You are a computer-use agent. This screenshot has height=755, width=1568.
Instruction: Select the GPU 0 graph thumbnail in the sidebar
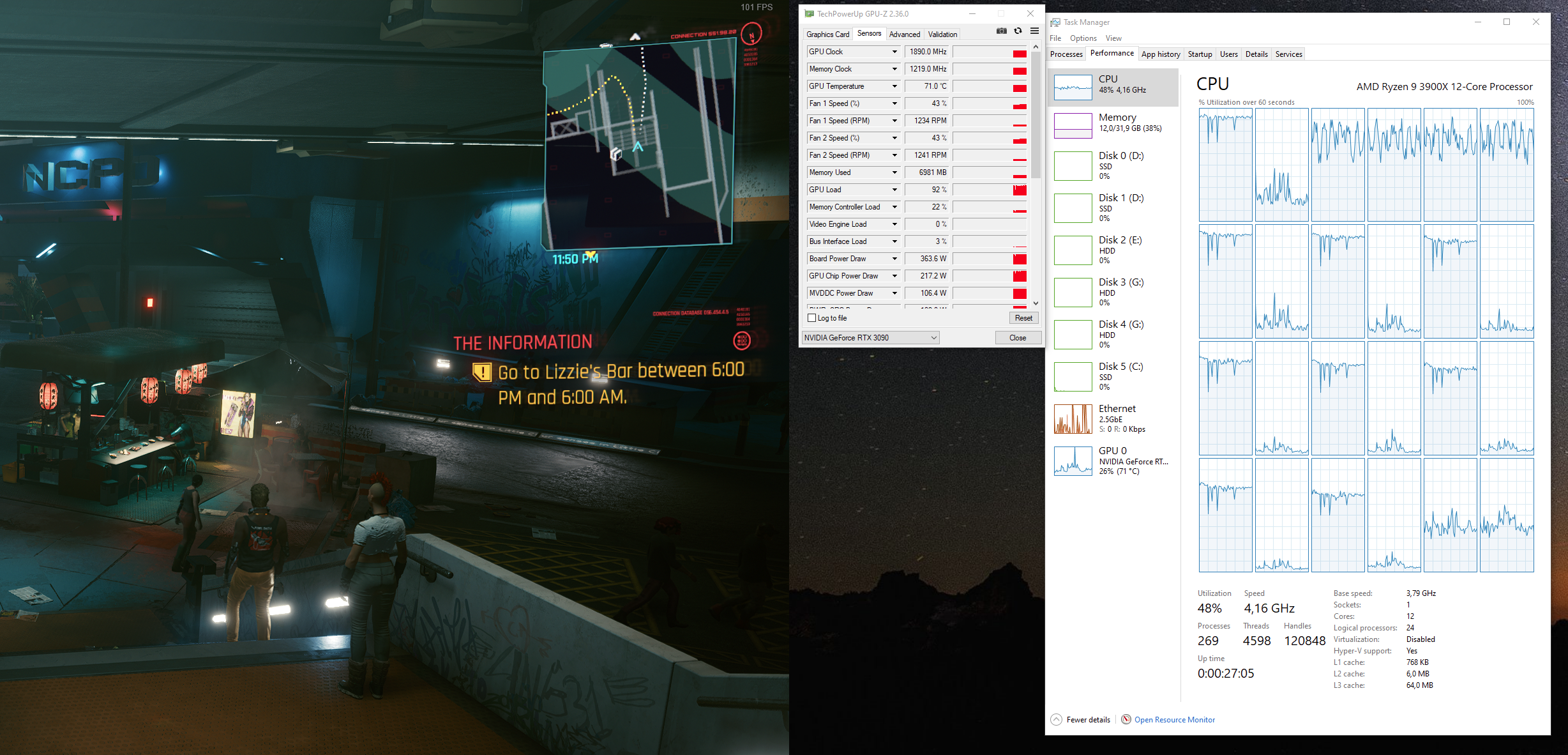[x=1073, y=461]
